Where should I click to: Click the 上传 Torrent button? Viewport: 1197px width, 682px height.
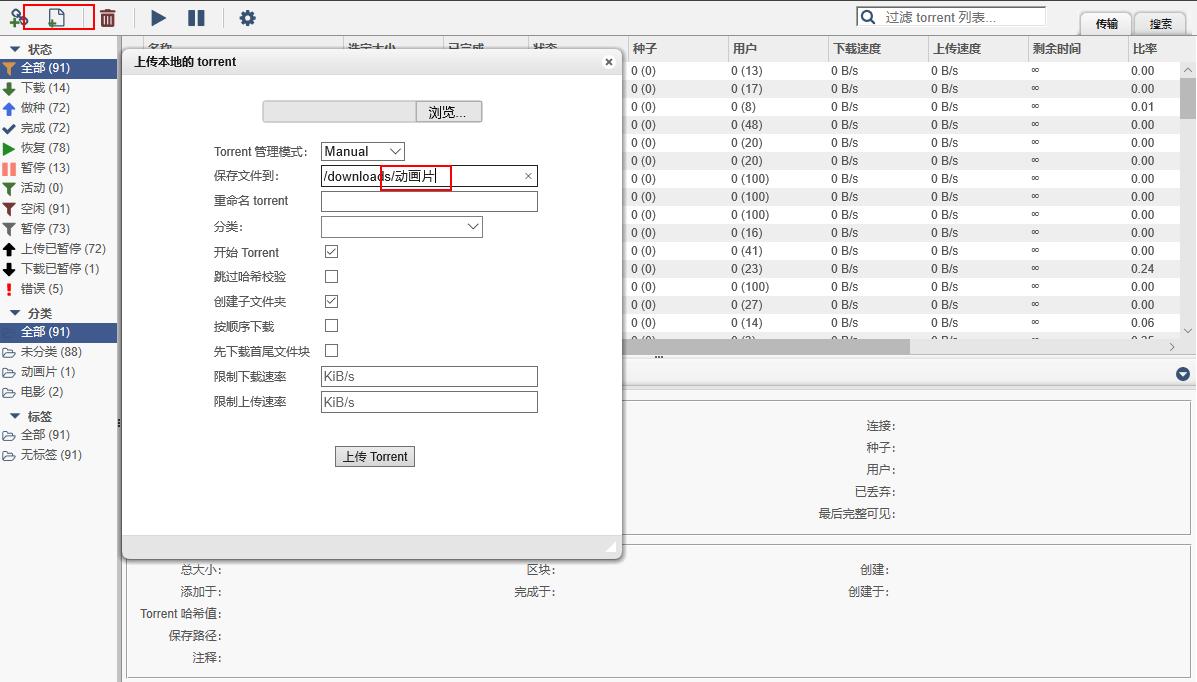point(374,456)
